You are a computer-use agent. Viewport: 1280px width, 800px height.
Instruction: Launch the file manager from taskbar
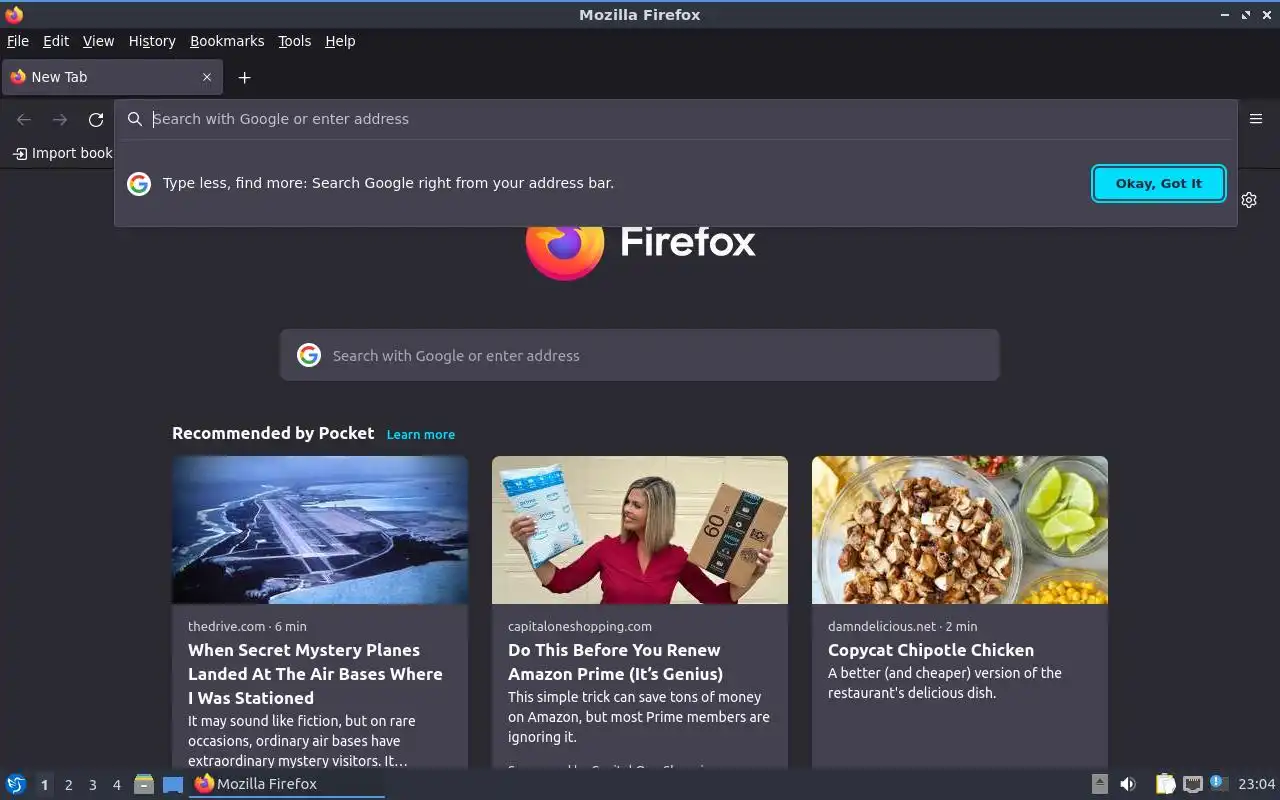pos(144,784)
